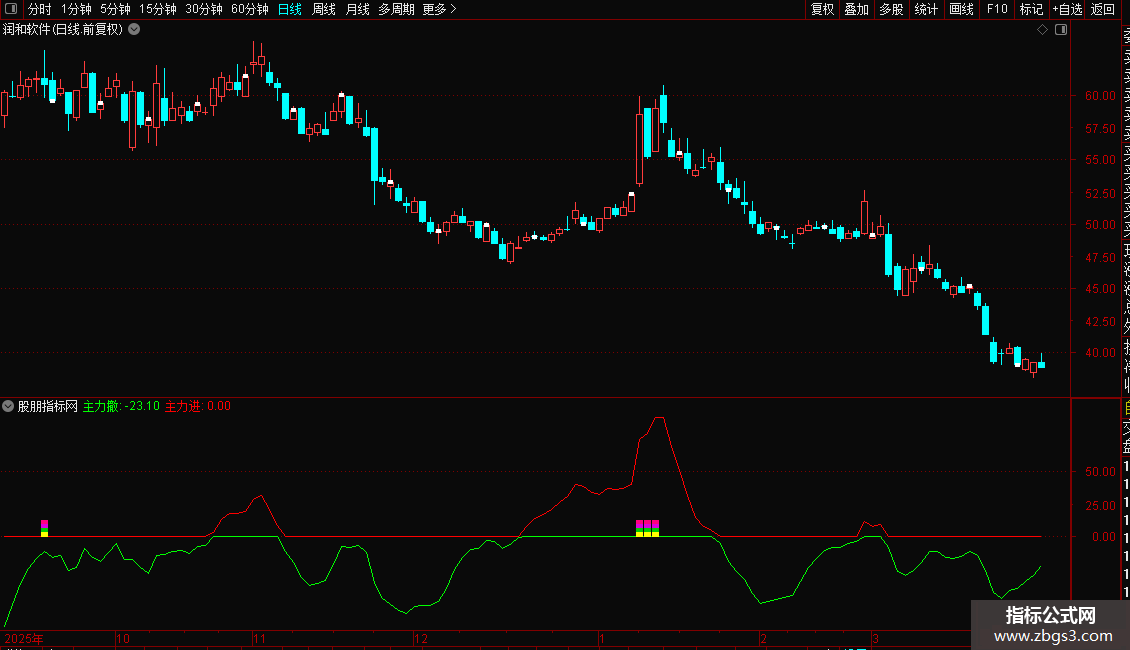Click the 12 month marker on the date axis
Viewport: 1130px width, 650px height.
[x=421, y=639]
